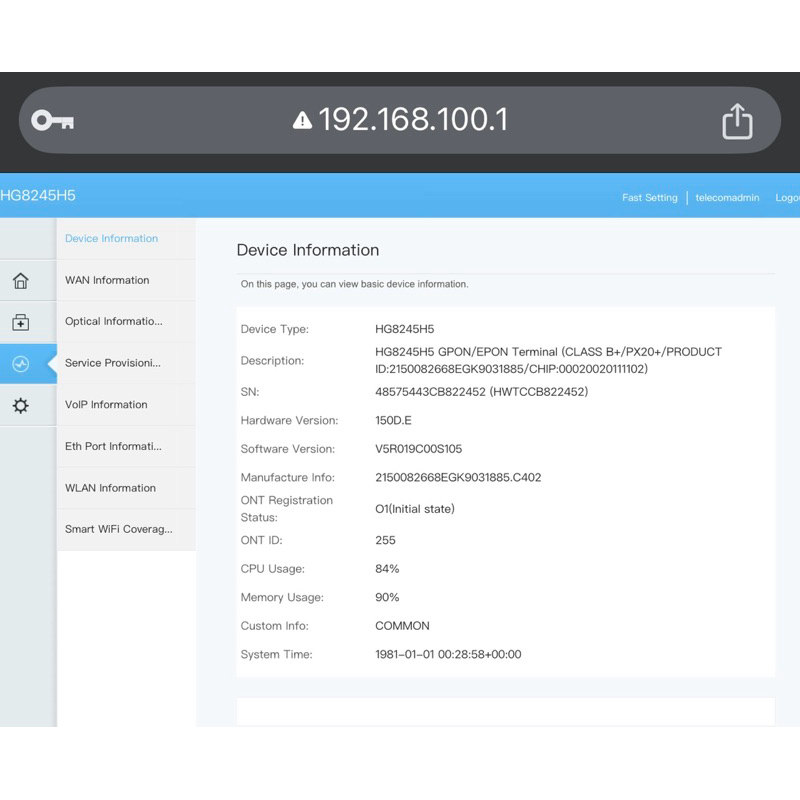Open the Device Information menu item
The width and height of the screenshot is (800, 800).
tap(112, 239)
